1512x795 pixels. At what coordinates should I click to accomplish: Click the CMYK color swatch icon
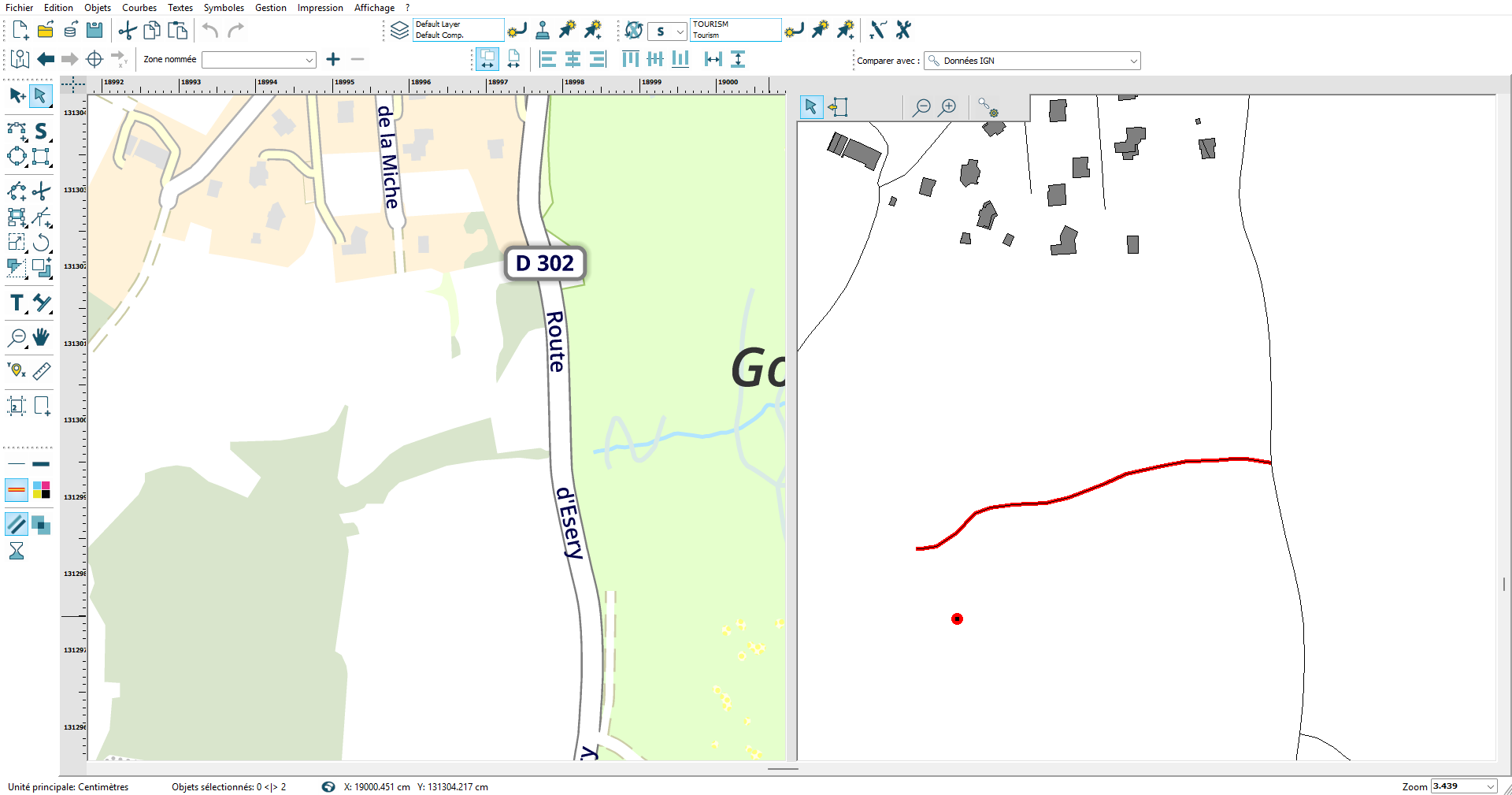[x=42, y=490]
